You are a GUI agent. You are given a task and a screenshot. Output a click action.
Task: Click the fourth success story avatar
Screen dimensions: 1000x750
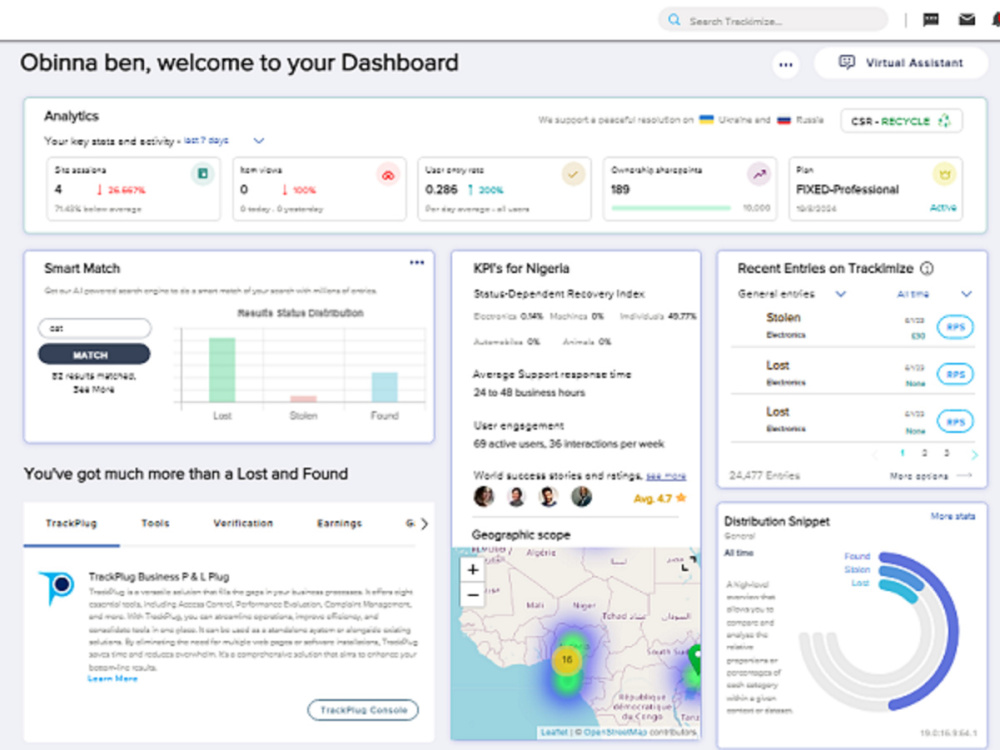tap(581, 496)
